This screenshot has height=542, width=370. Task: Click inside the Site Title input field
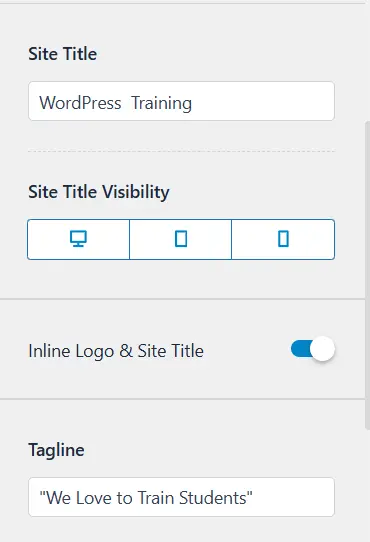(181, 101)
